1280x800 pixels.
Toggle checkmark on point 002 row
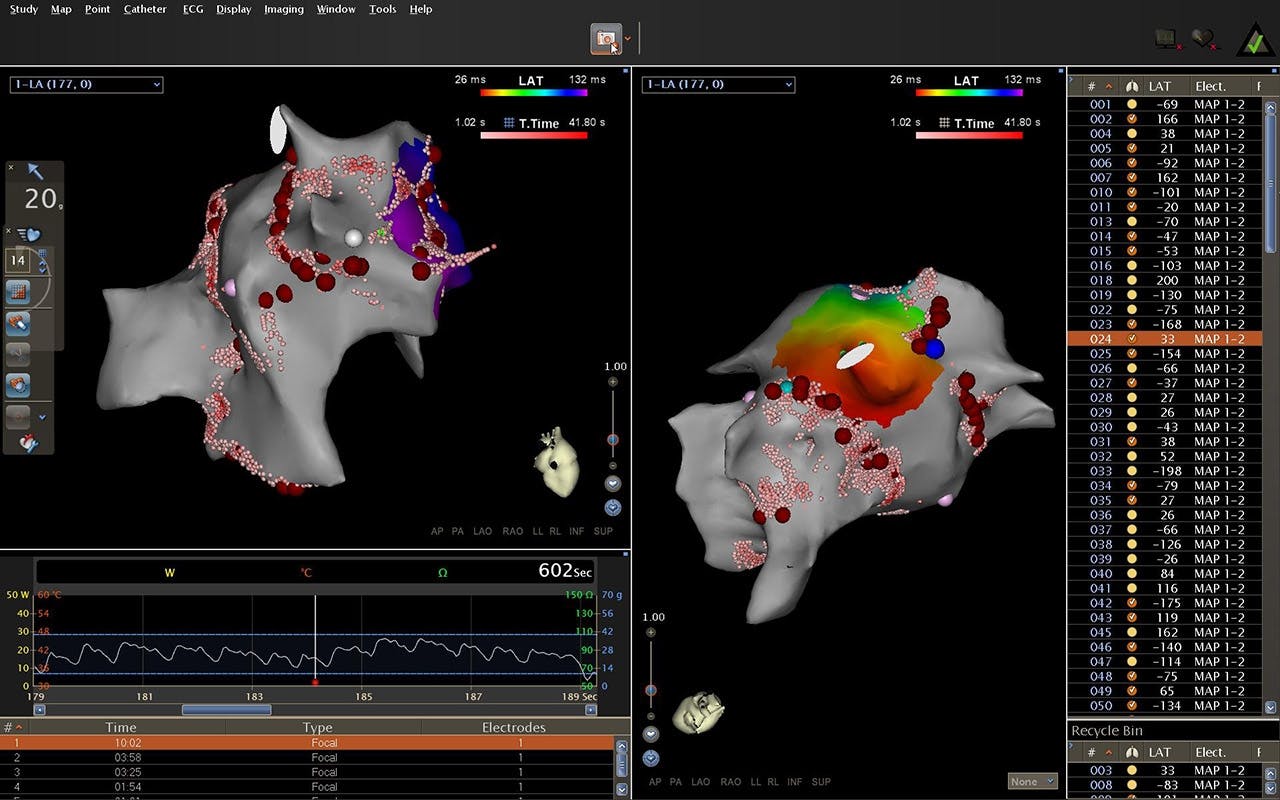[x=1132, y=119]
